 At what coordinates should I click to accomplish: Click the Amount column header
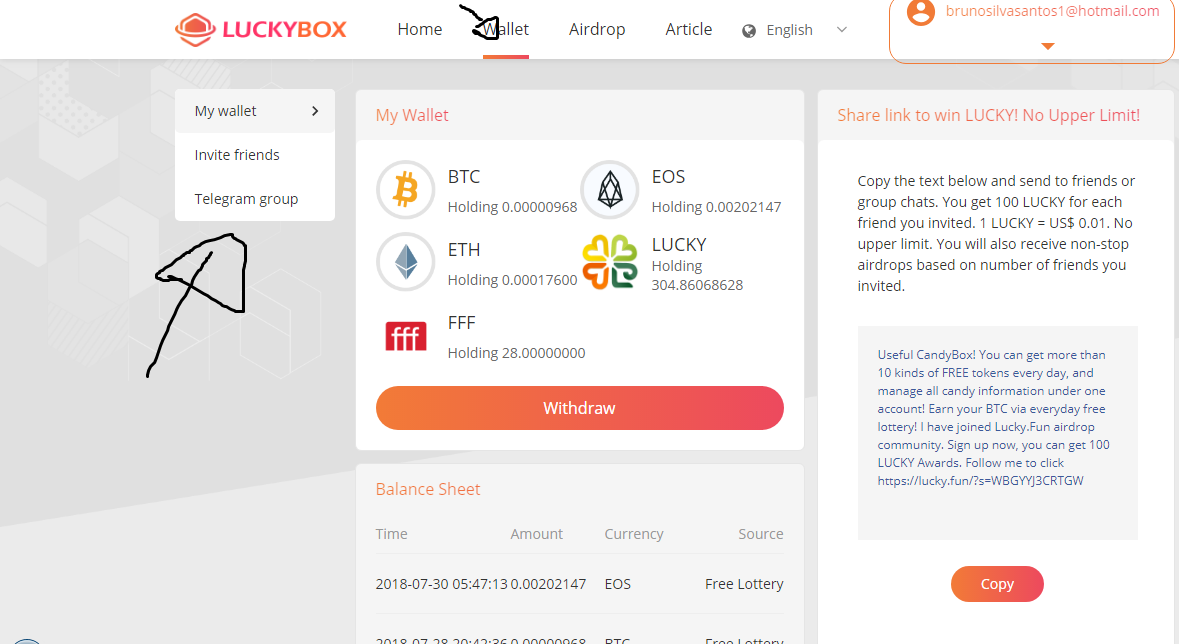point(536,534)
